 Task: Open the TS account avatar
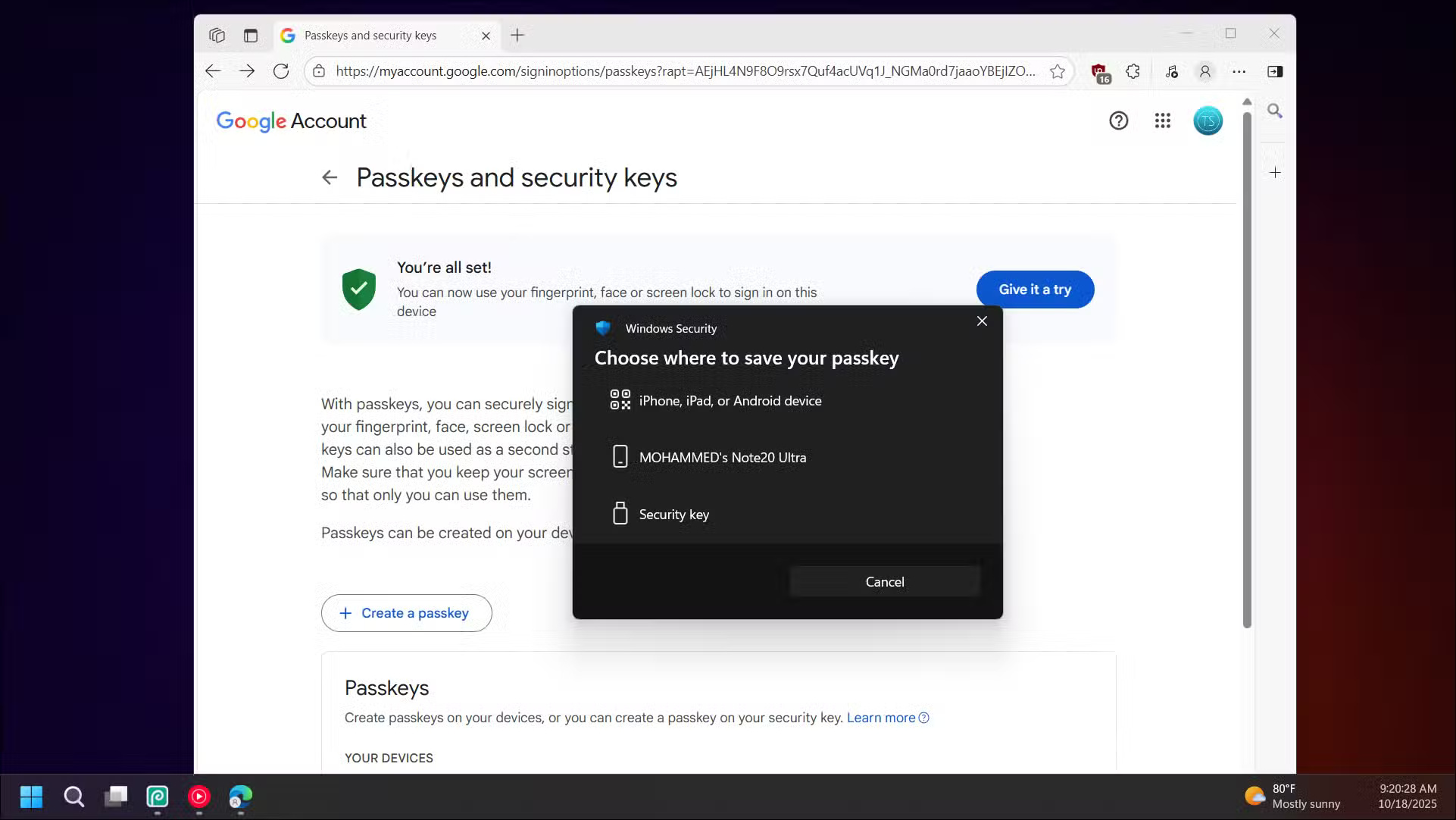1208,120
